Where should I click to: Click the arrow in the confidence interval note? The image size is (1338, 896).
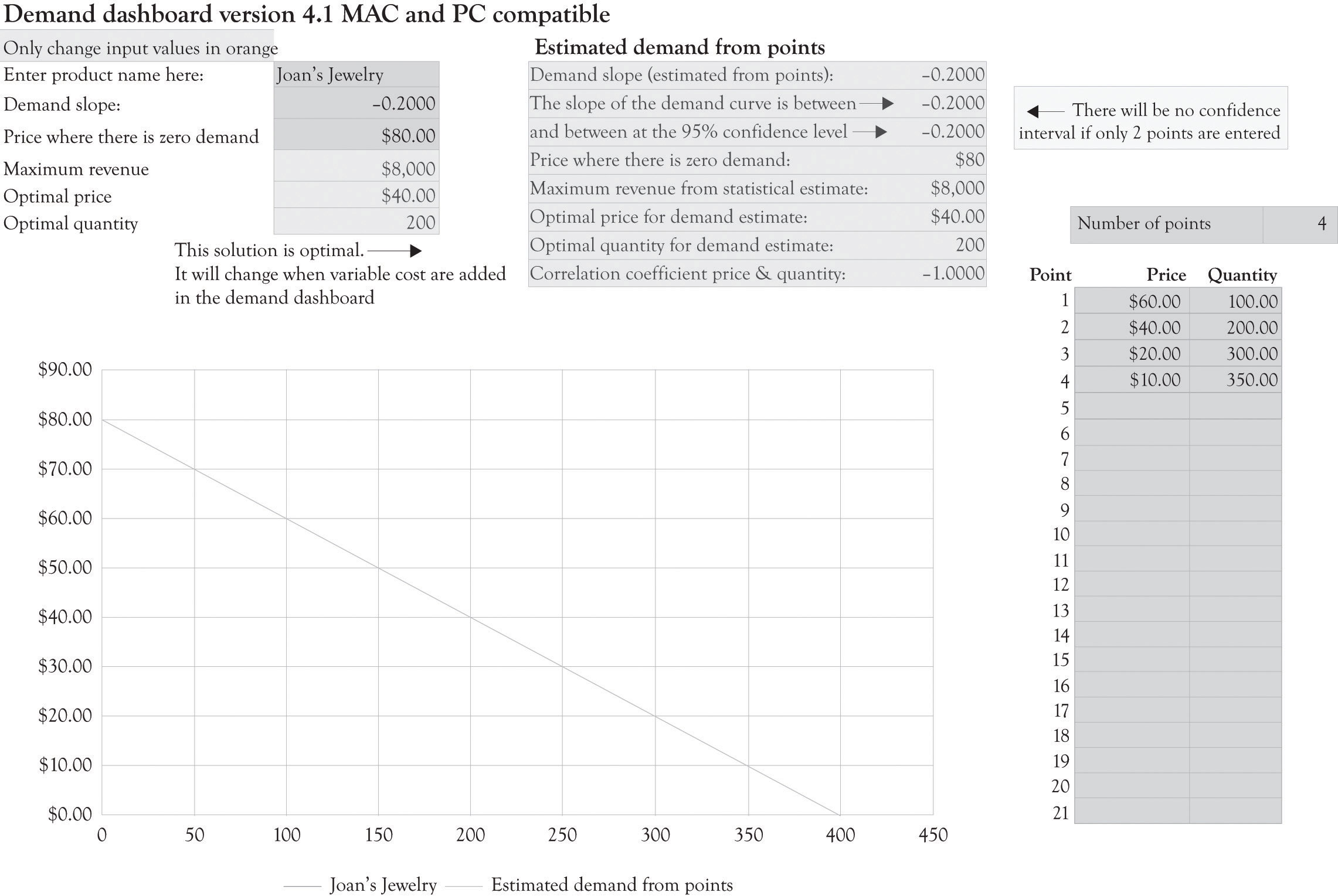tap(1045, 111)
